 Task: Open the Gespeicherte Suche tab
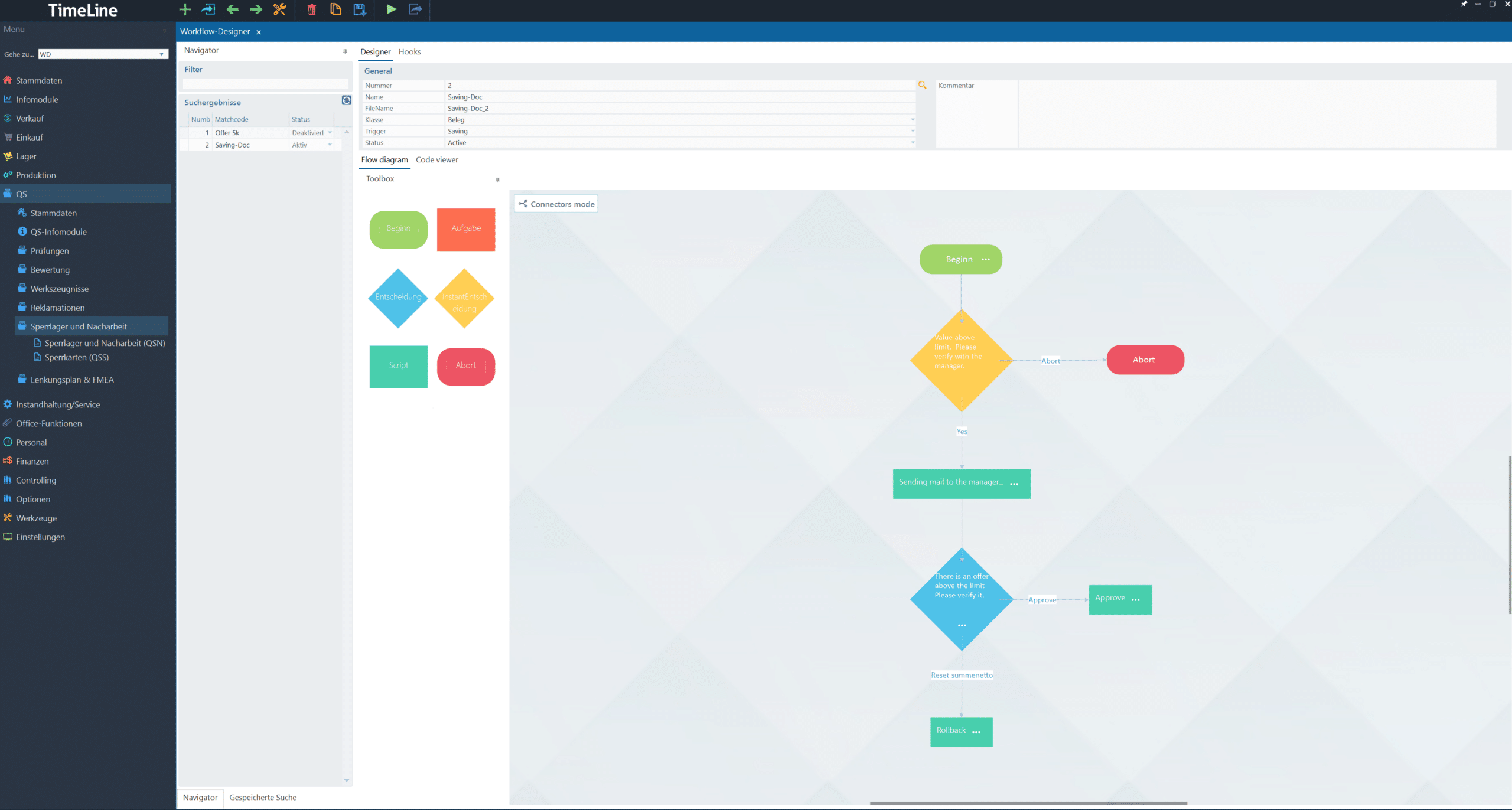click(263, 798)
